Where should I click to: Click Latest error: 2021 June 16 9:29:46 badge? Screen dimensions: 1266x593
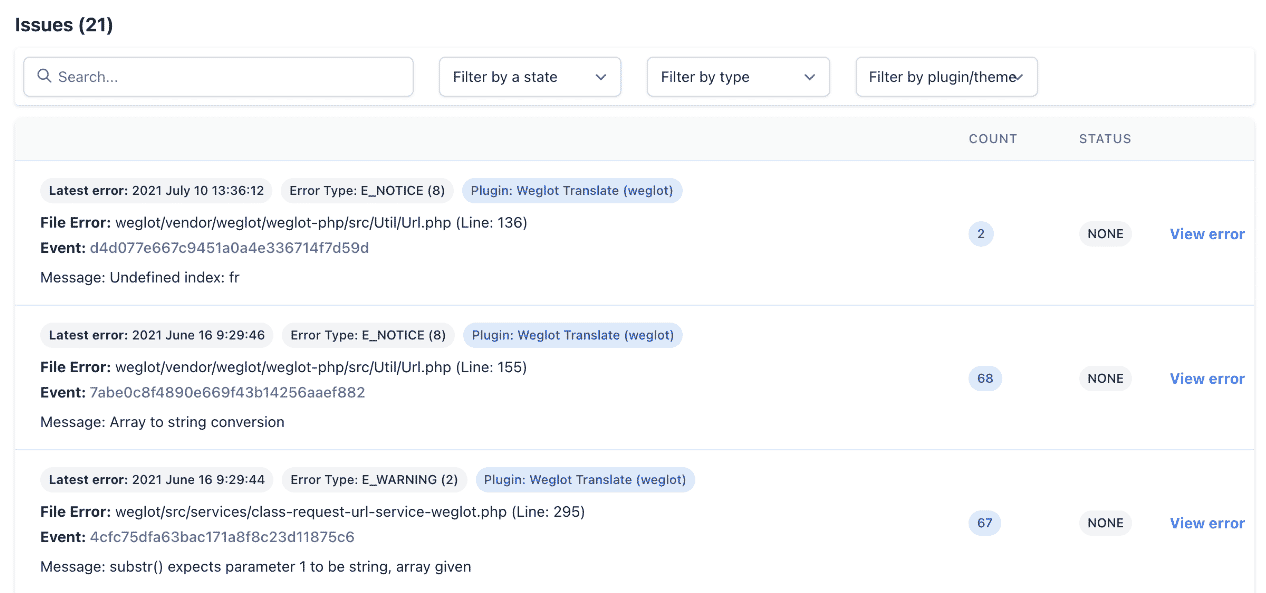157,335
